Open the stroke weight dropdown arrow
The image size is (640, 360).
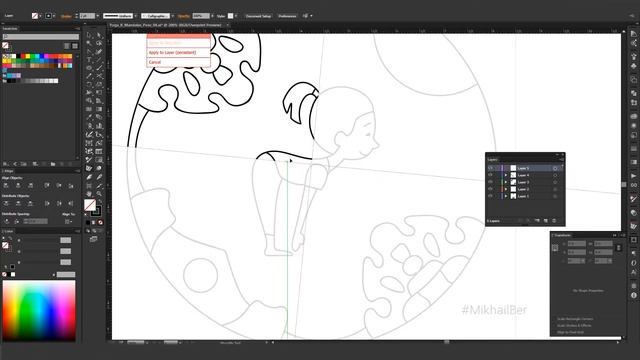(98, 16)
